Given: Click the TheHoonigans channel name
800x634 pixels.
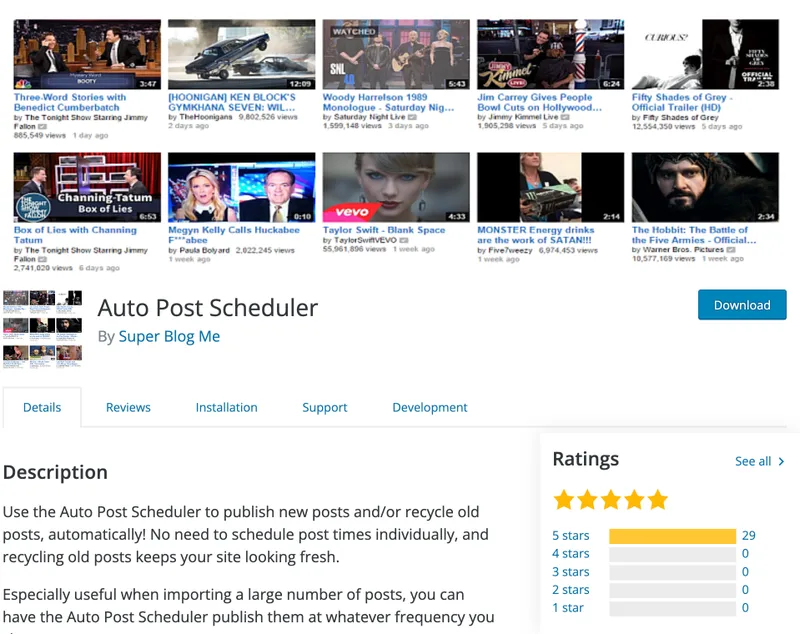Looking at the screenshot, I should coord(206,117).
